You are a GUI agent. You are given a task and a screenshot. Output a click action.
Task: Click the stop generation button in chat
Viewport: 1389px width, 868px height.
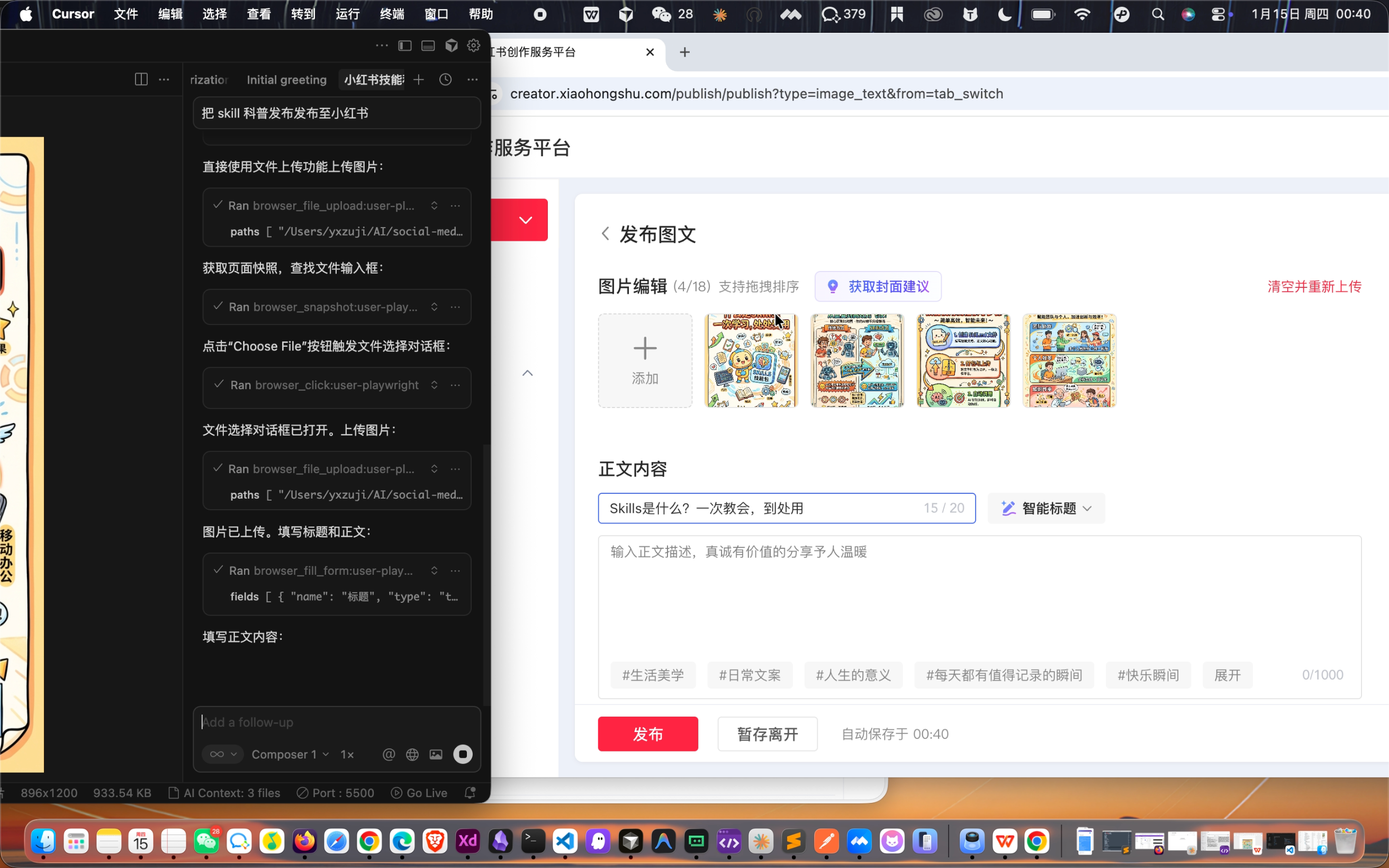463,754
